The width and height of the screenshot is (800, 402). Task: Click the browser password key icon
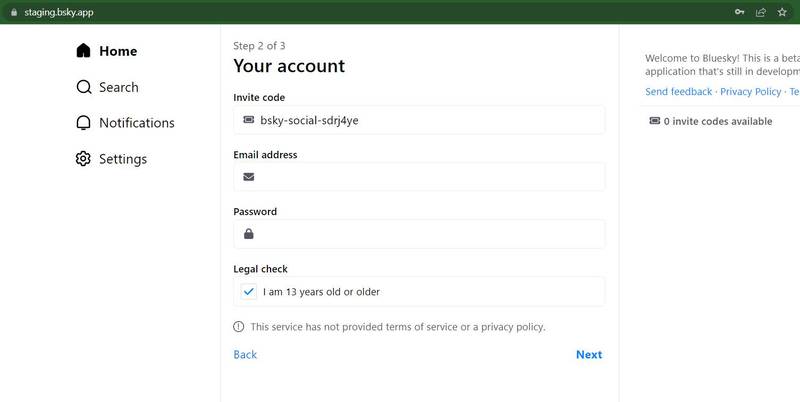click(739, 12)
